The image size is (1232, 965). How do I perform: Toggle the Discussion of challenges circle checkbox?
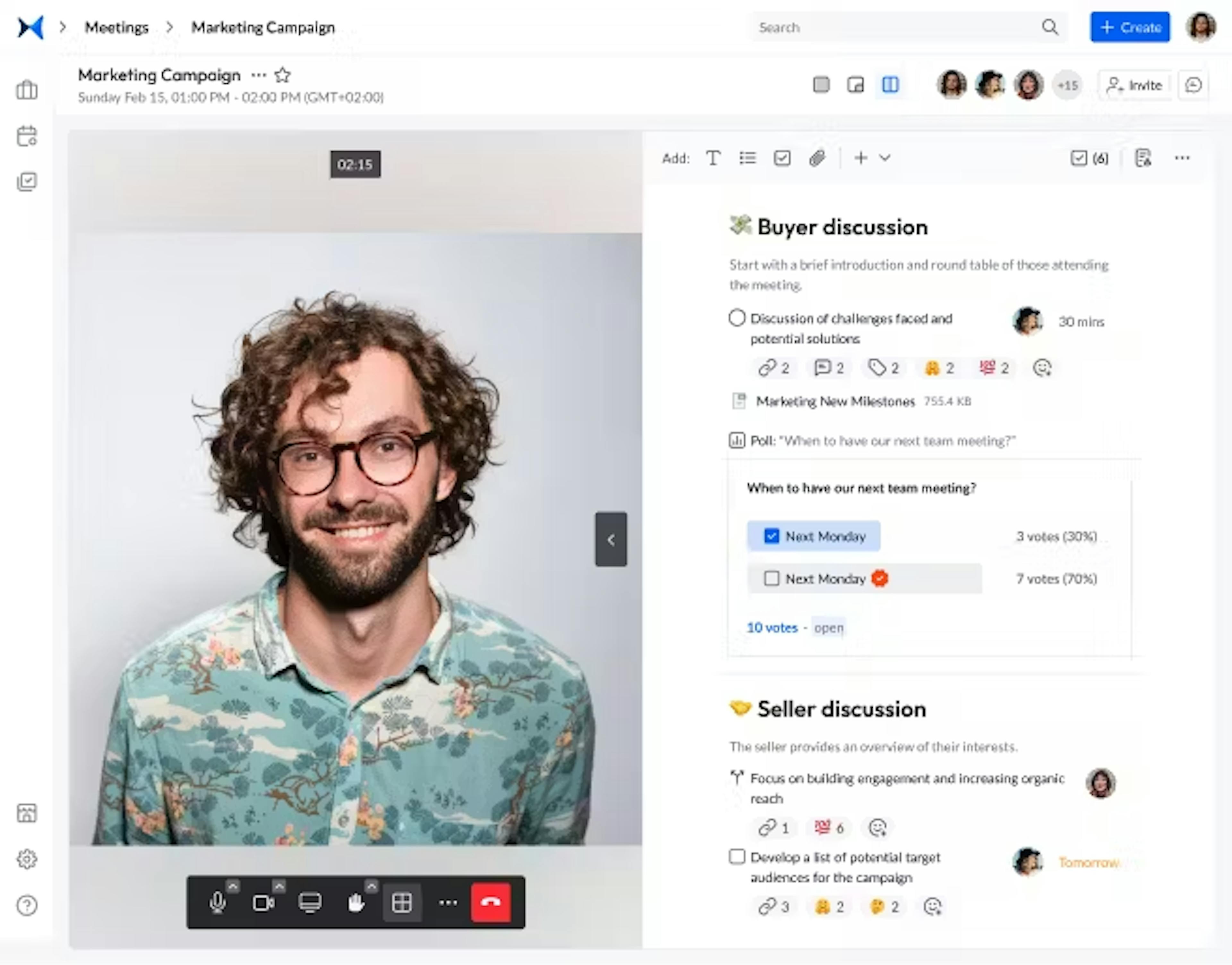(735, 318)
